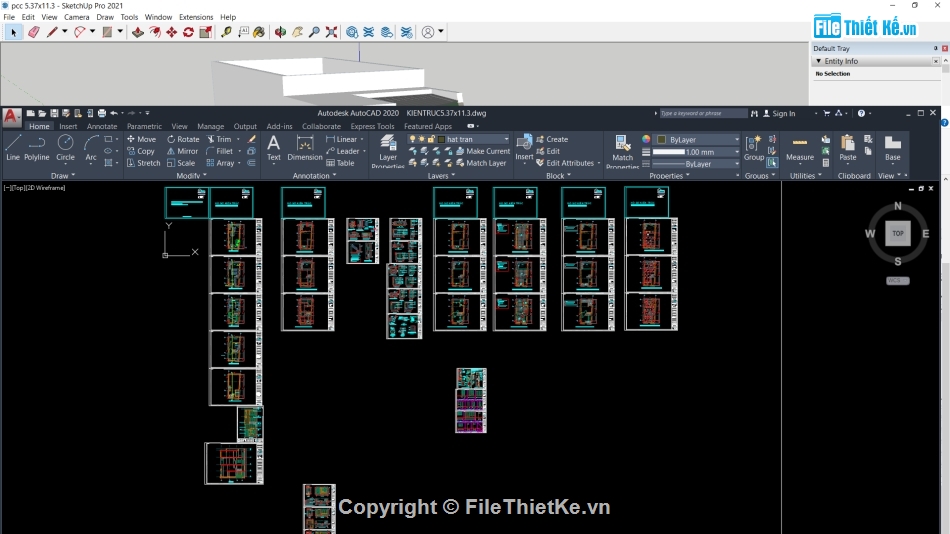Choose the SketchUp Push/Pull tool
The image size is (950, 534).
(138, 32)
